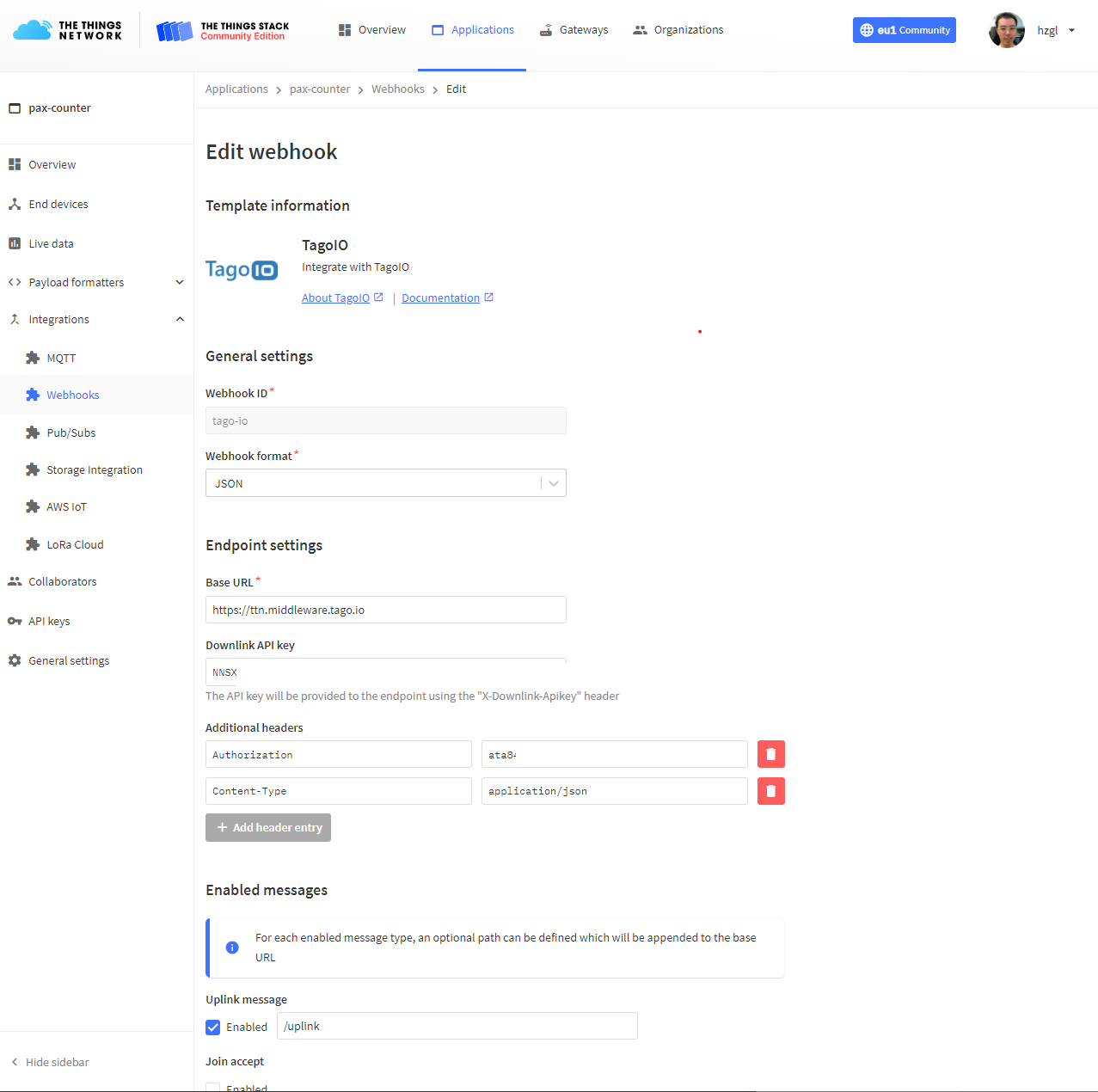Open the hzgl user dropdown arrow
The height and width of the screenshot is (1092, 1098).
pyautogui.click(x=1071, y=30)
